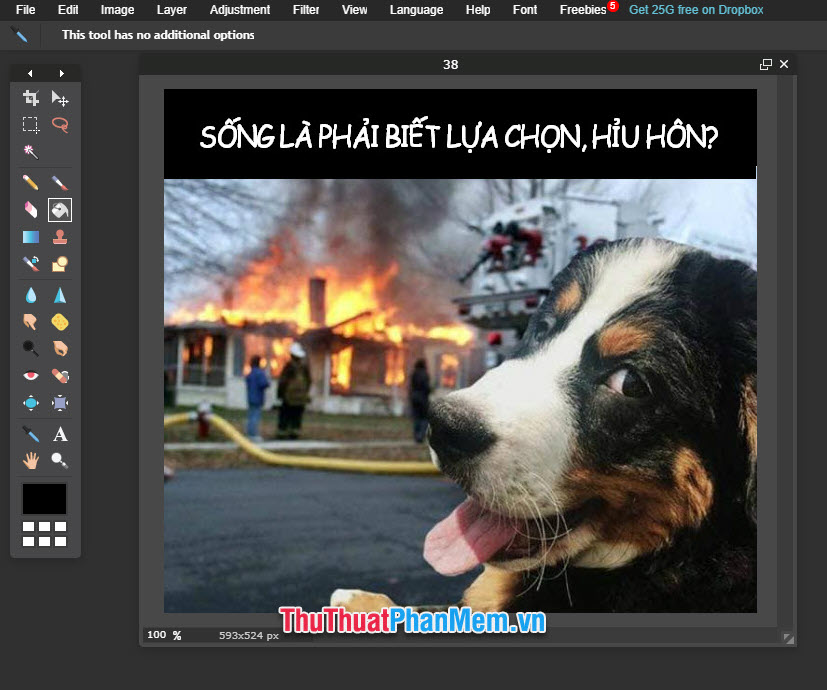Image resolution: width=827 pixels, height=690 pixels.
Task: Click the red Freebies notification badge
Action: (613, 6)
